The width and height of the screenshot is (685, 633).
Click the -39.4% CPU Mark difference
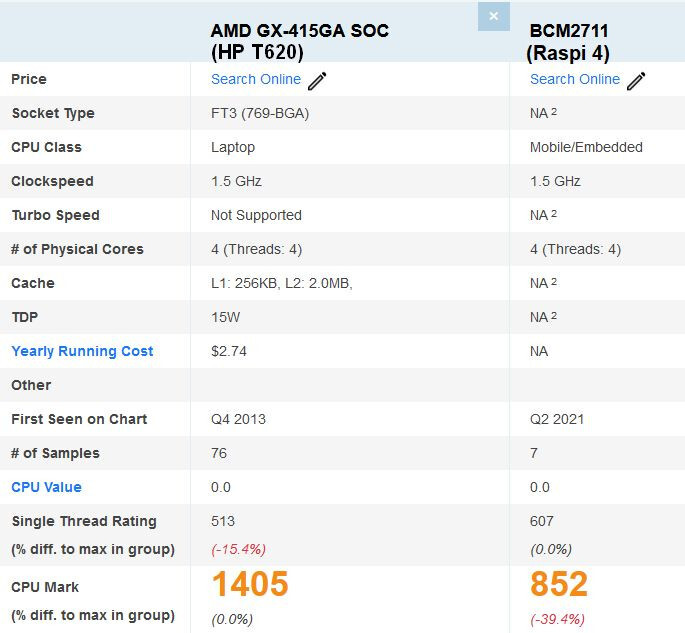[x=557, y=619]
